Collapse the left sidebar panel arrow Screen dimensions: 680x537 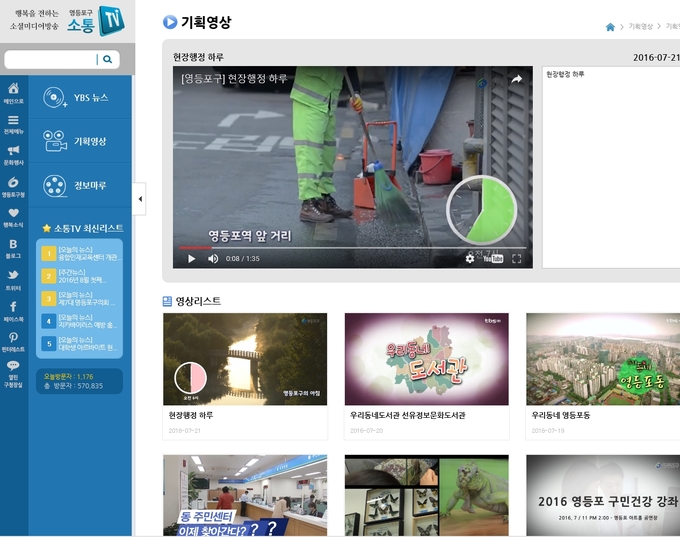[x=139, y=199]
